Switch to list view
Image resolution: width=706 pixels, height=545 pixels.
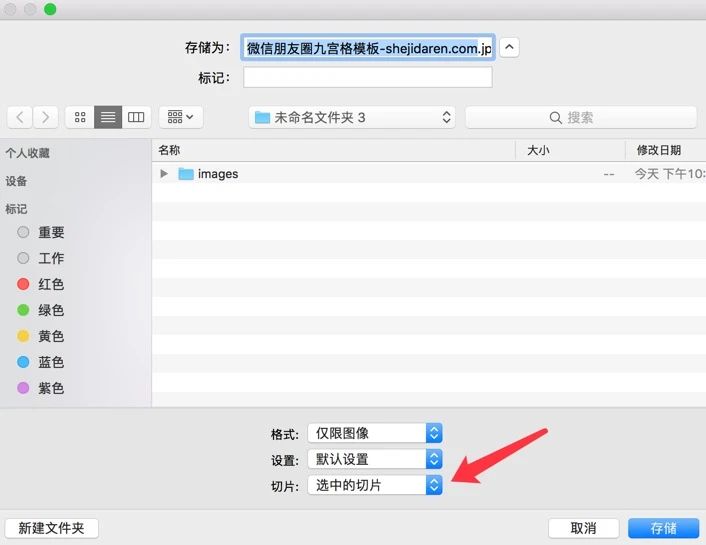108,118
